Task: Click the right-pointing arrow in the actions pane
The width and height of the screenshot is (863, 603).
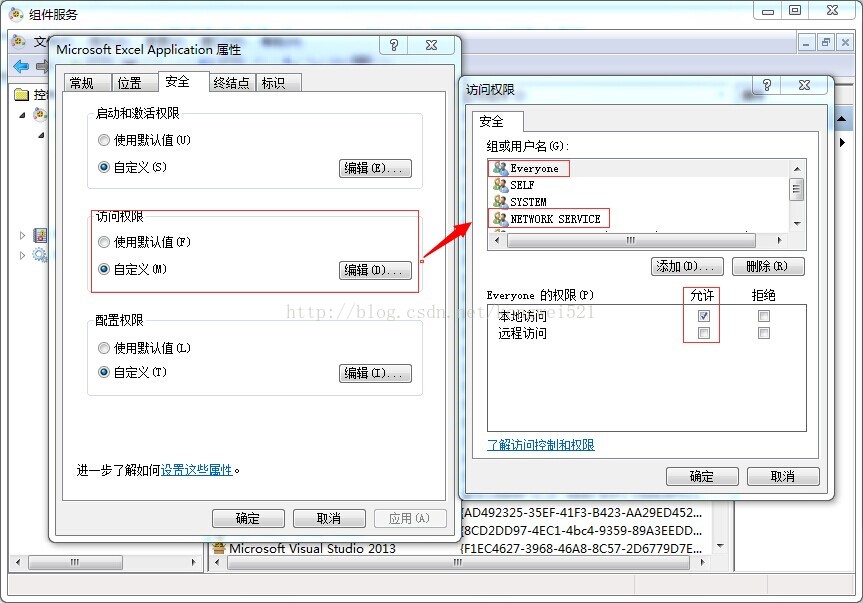Action: [x=842, y=142]
